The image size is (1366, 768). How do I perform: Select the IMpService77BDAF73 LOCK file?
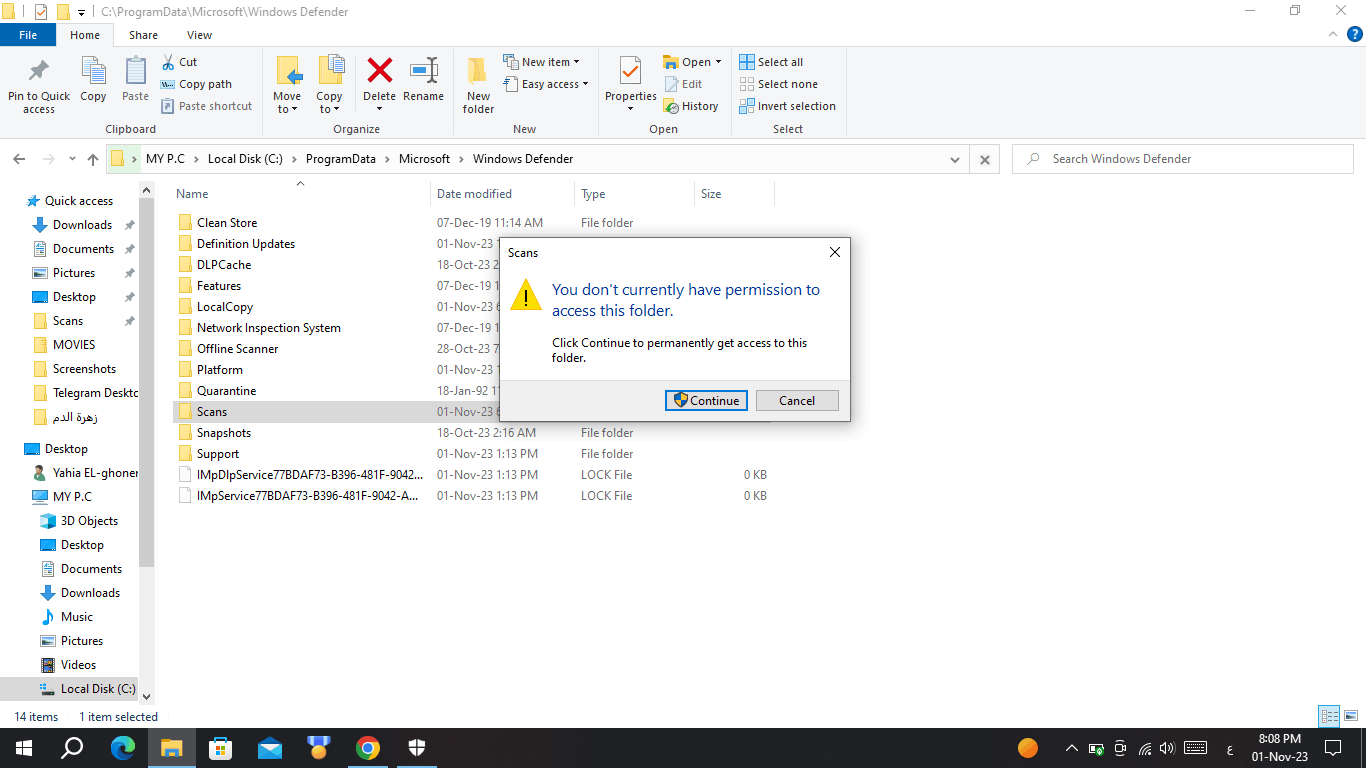pyautogui.click(x=307, y=496)
